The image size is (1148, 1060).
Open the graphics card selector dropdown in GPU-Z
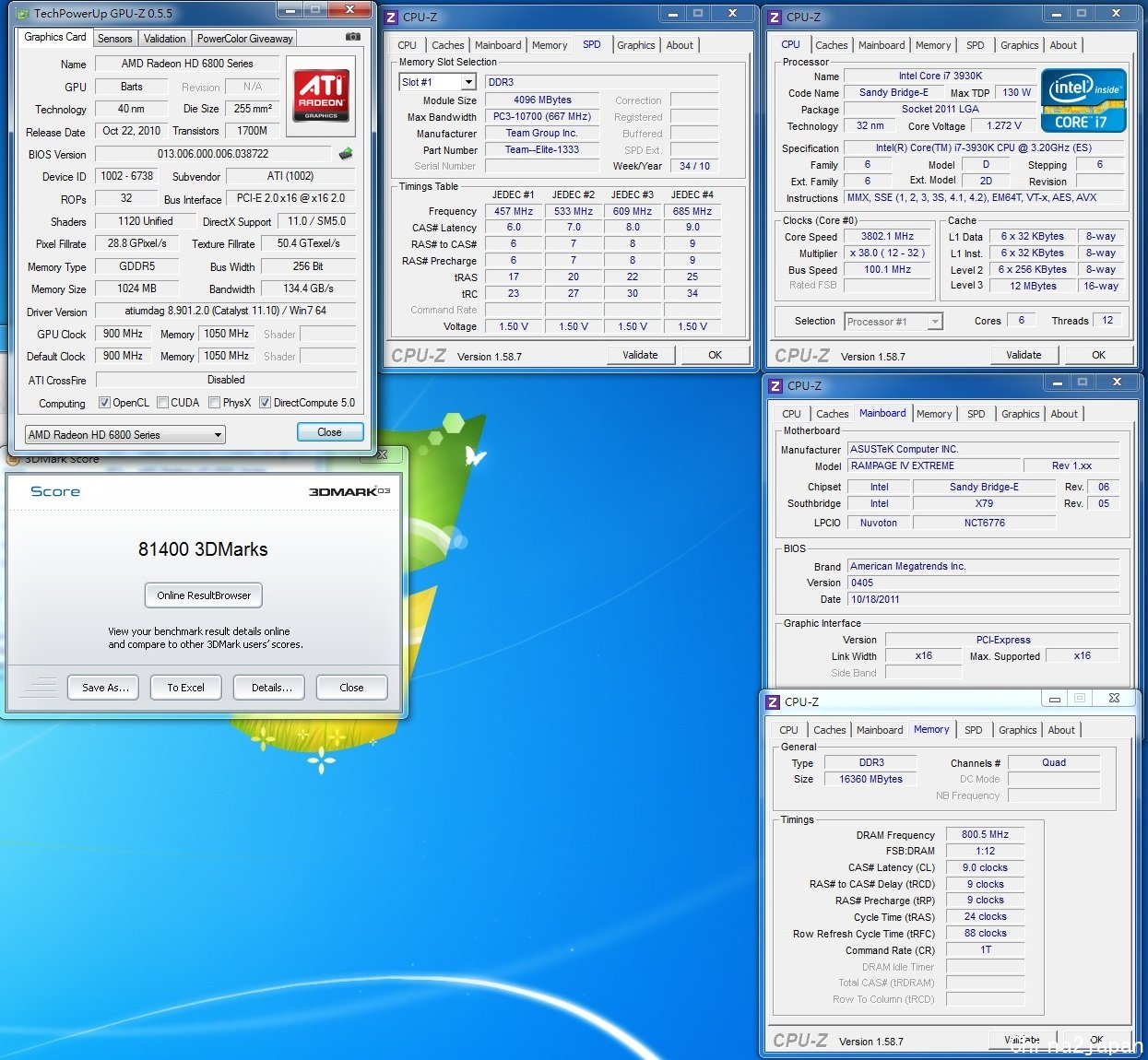[x=124, y=434]
